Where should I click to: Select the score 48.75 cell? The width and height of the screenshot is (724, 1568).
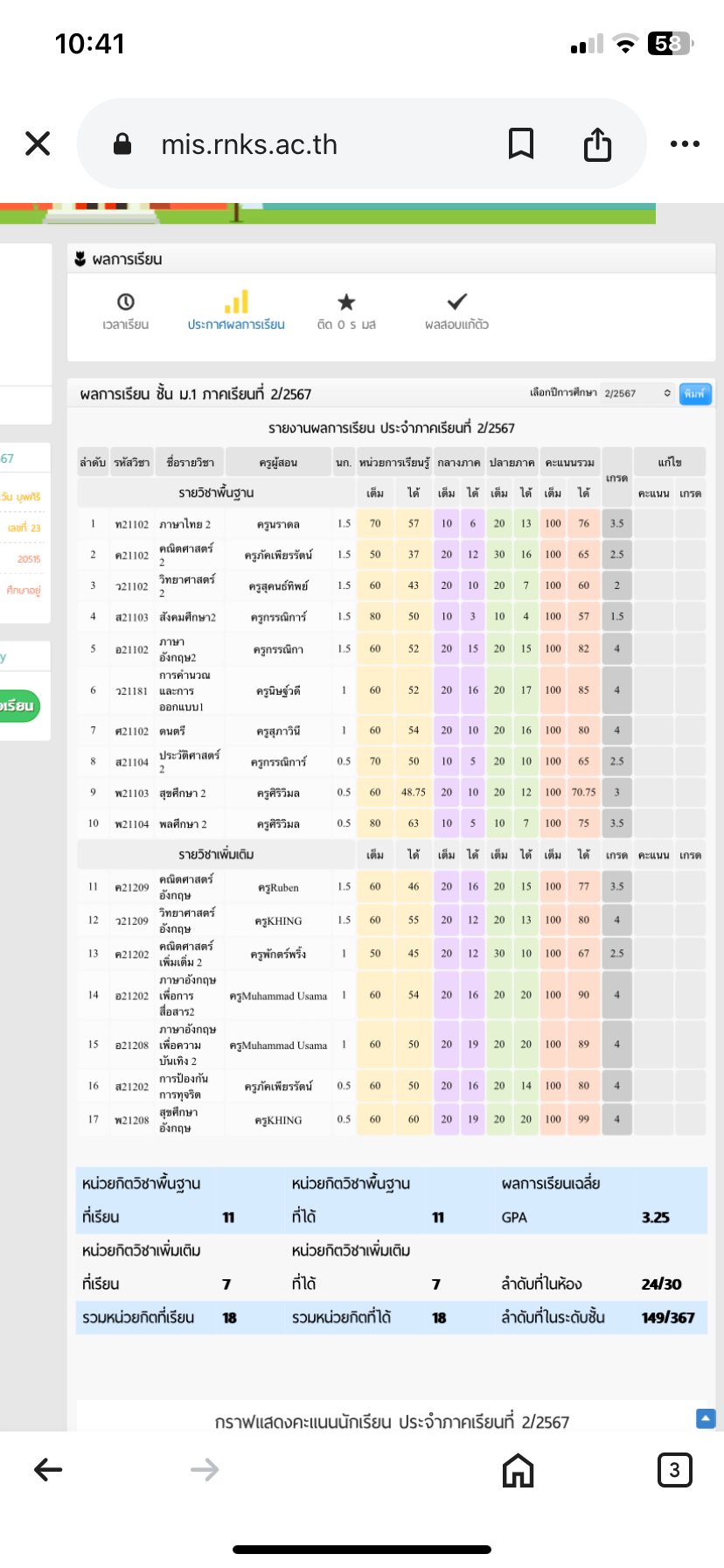pyautogui.click(x=414, y=793)
